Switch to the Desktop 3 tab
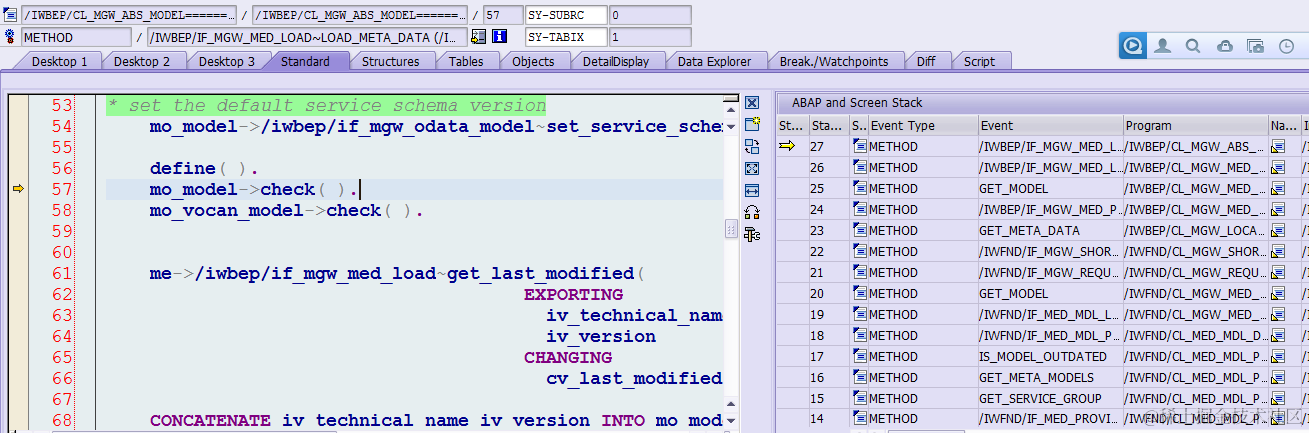Image resolution: width=1309 pixels, height=433 pixels. tap(226, 61)
